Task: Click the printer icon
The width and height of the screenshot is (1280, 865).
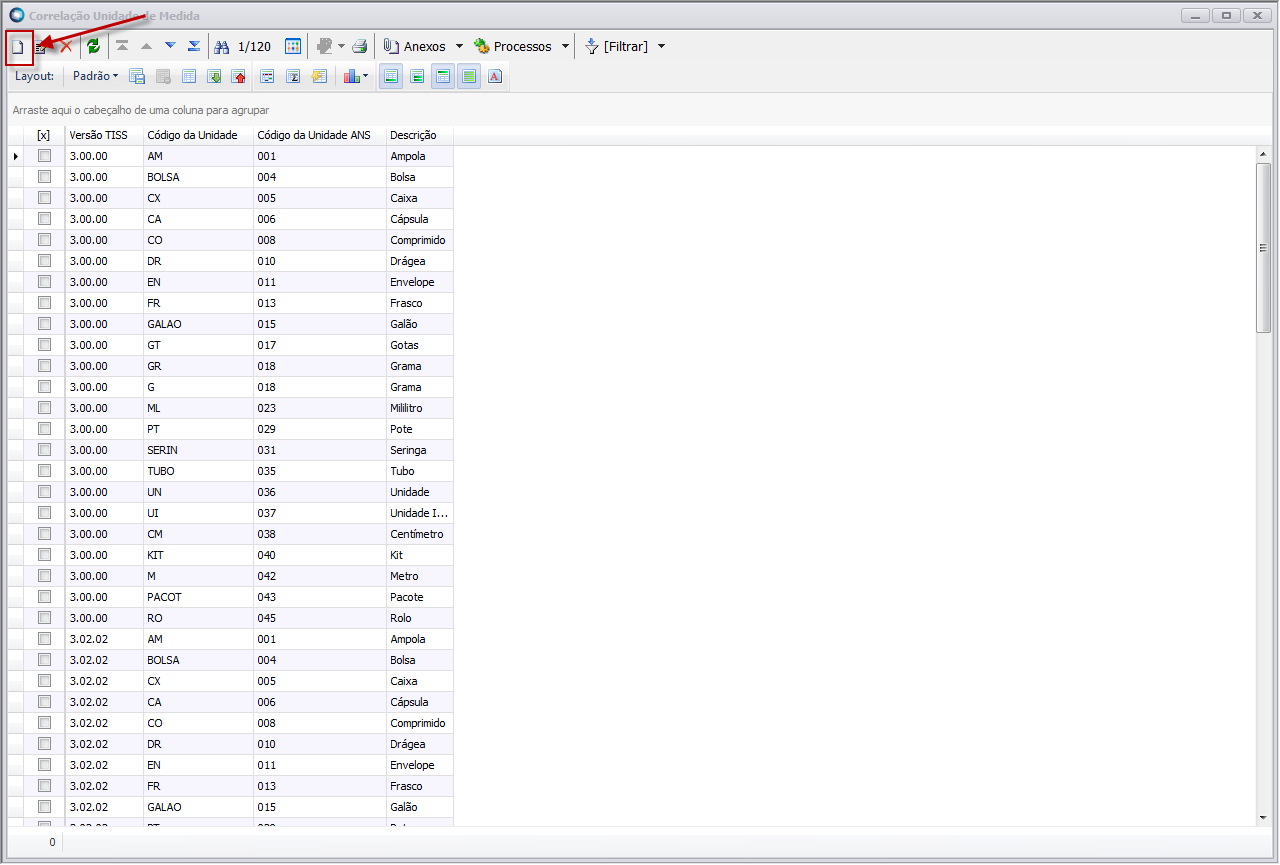Action: [x=360, y=46]
